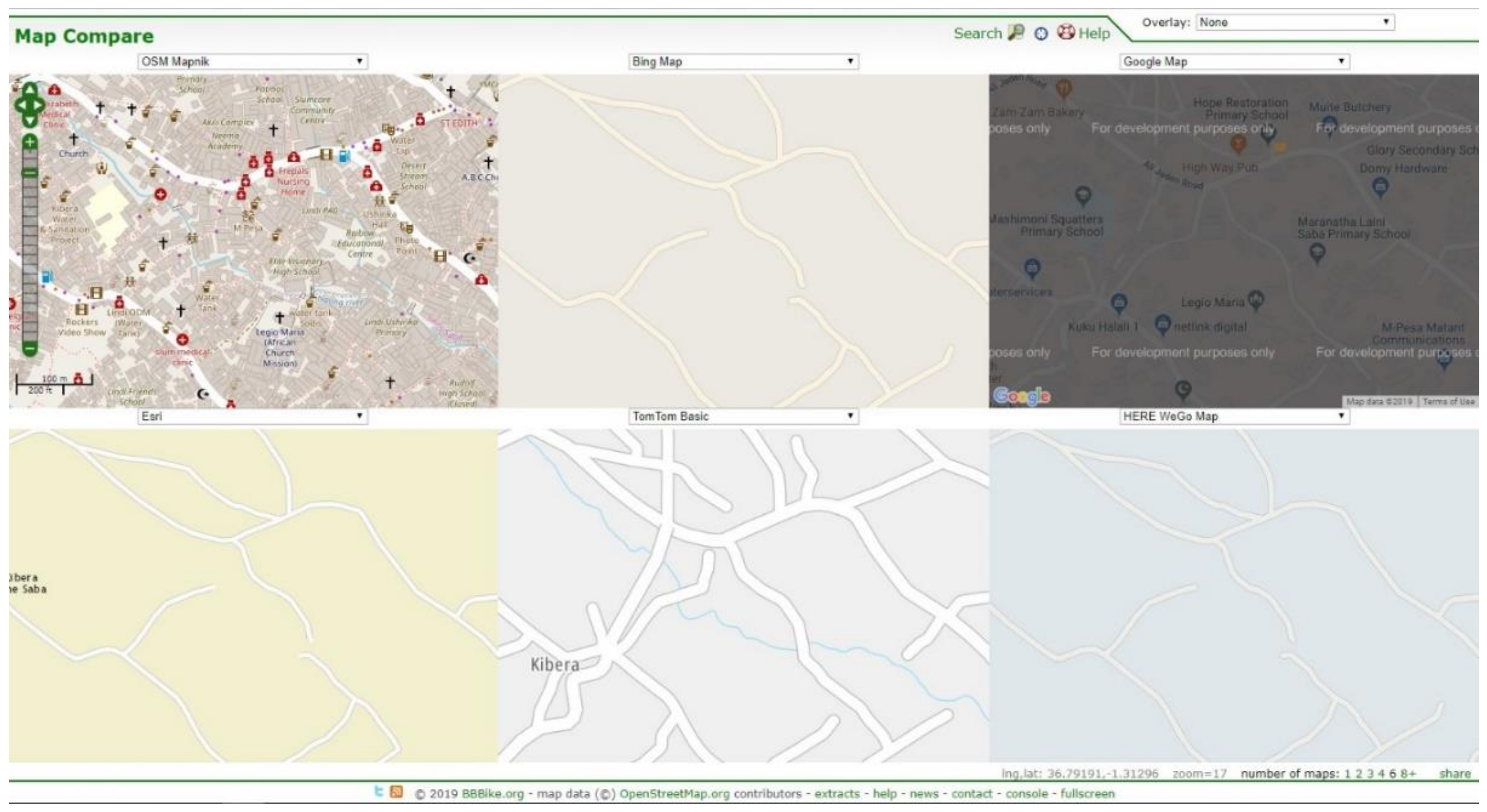1487x812 pixels.
Task: Open the TomTom Basic map selector
Action: 743,416
